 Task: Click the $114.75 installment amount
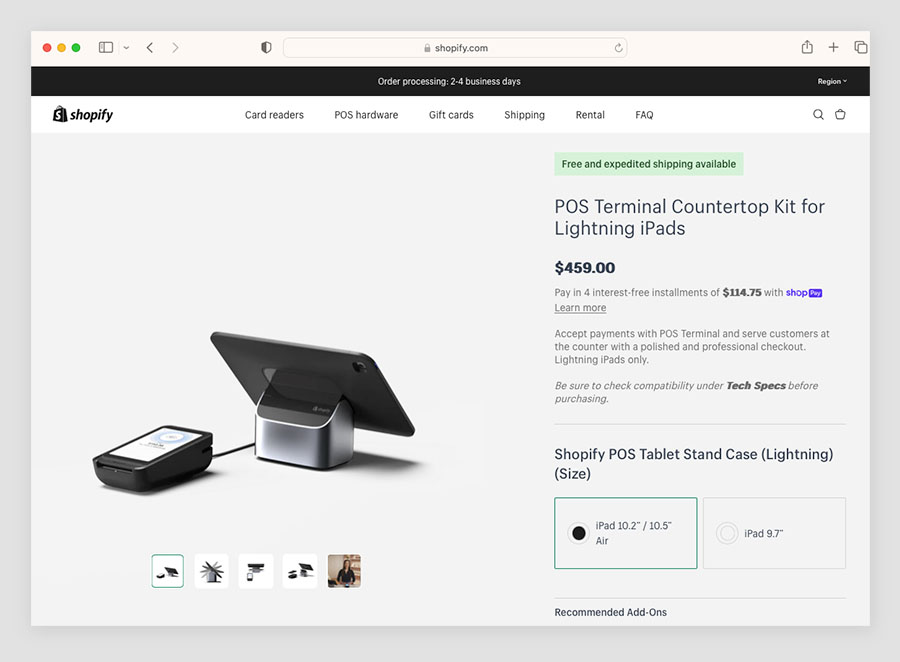742,293
